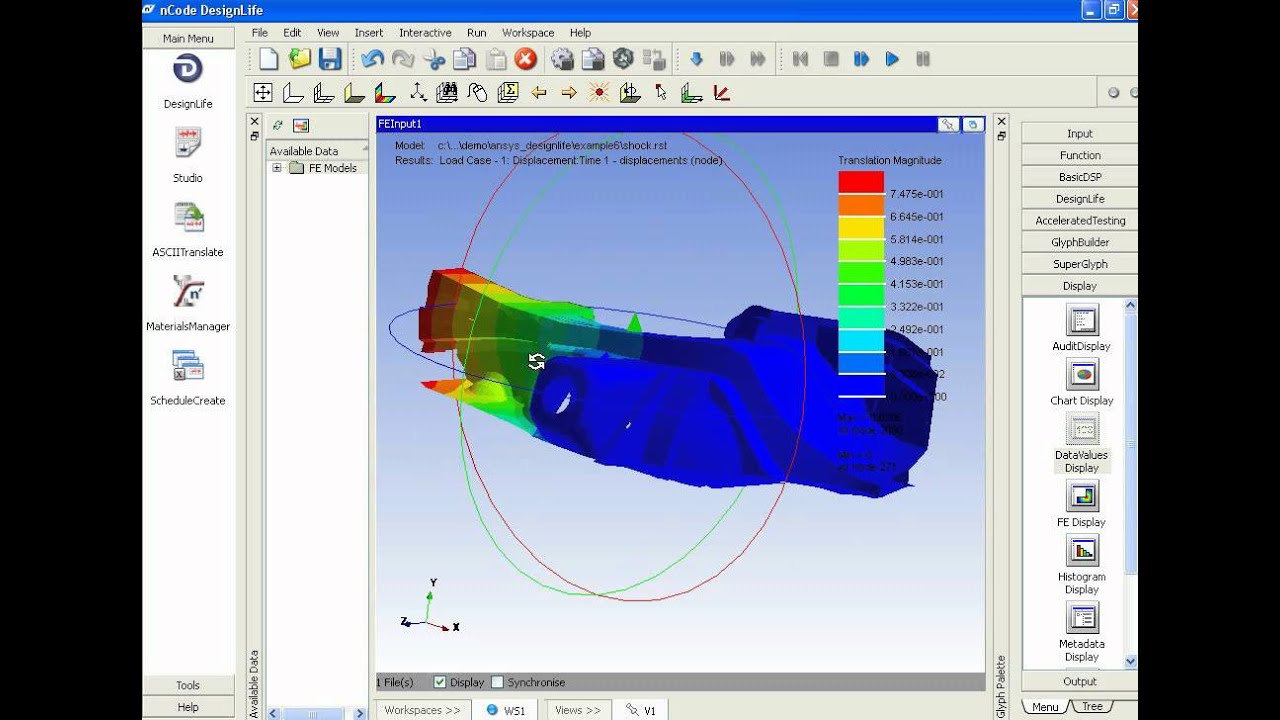Expand the Workspaces >> list
This screenshot has width=1280, height=720.
pos(422,710)
